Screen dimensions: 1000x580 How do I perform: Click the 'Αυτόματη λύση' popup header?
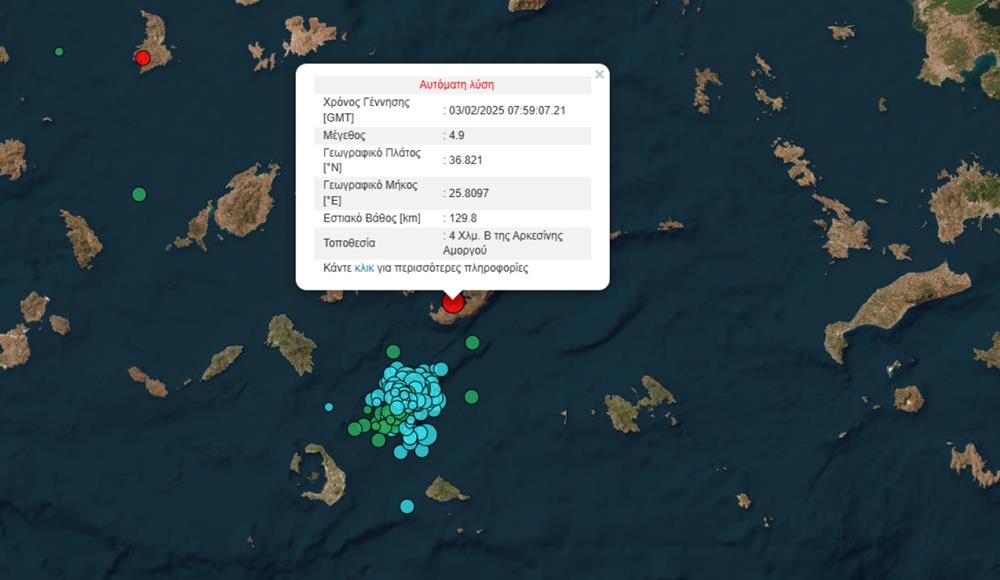456,85
